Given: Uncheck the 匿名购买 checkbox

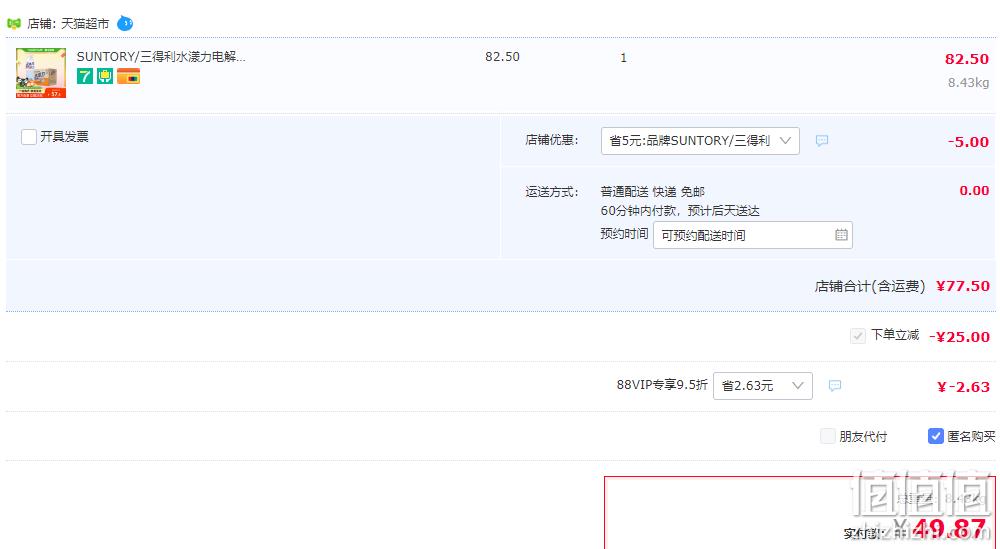Looking at the screenshot, I should pos(935,436).
